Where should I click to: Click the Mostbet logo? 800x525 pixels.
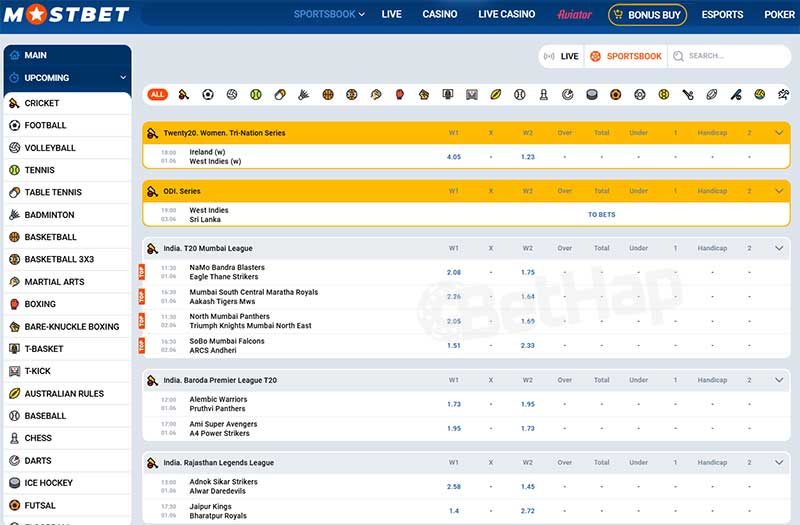(66, 14)
